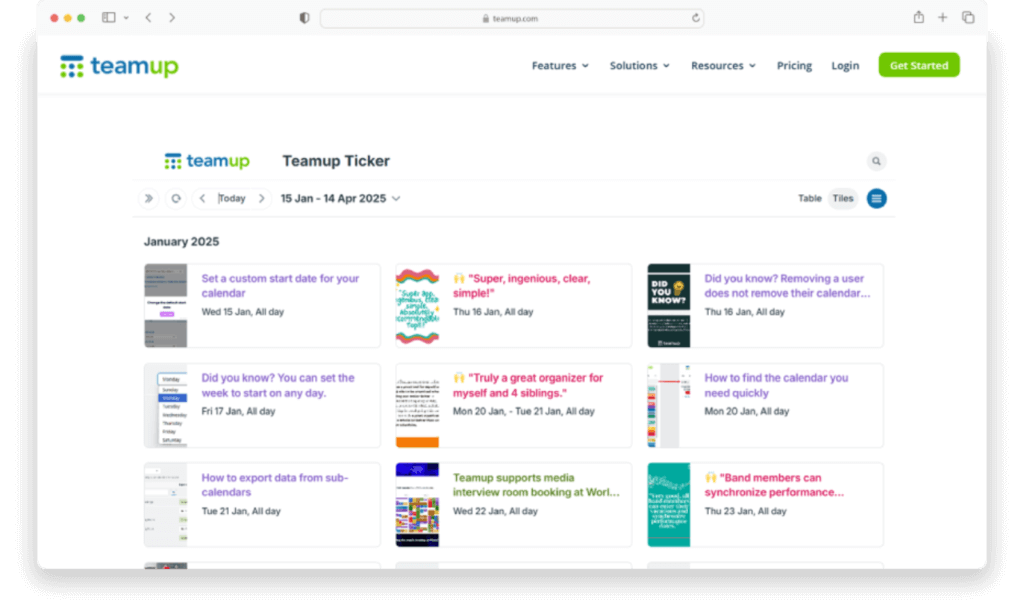Open "You can set the week to start" event
This screenshot has height=614, width=1024.
[278, 385]
